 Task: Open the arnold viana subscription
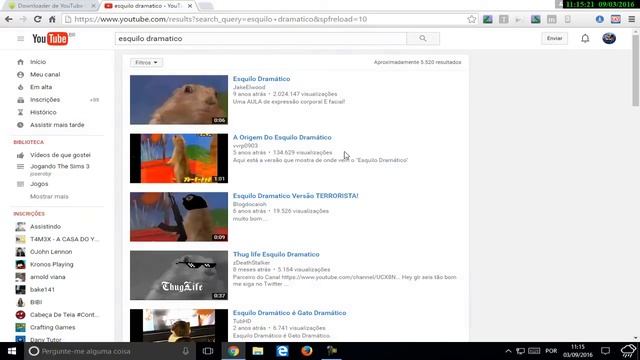47,277
